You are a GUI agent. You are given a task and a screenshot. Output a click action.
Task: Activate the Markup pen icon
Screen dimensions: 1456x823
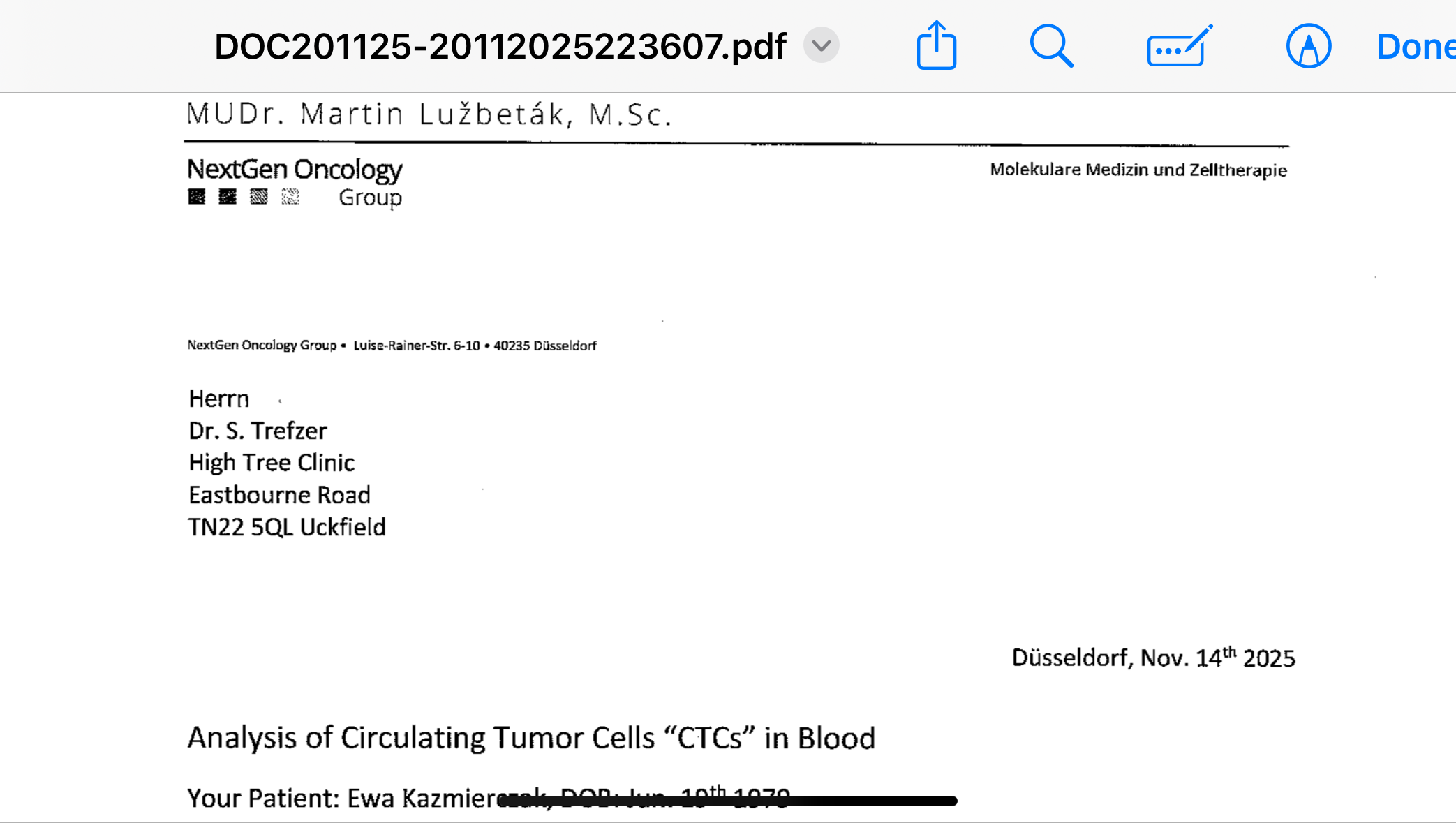[1308, 46]
